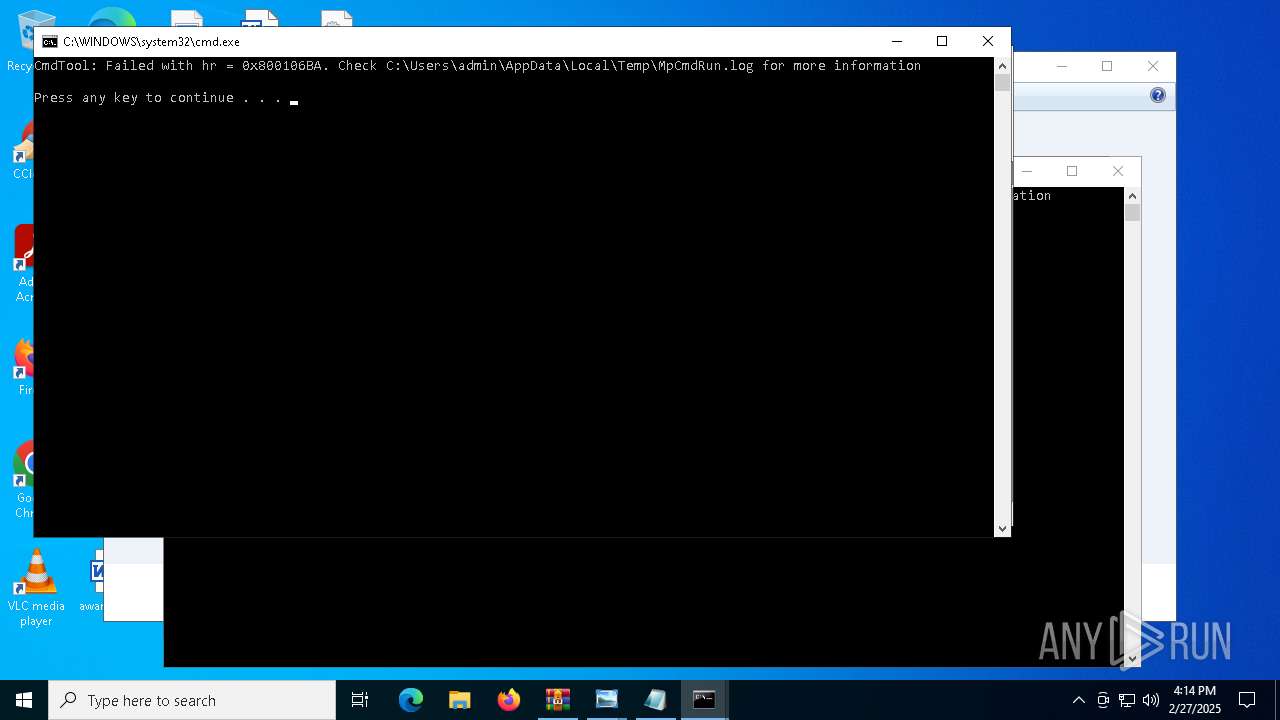Open the clock showing 4:14 PM
1280x720 pixels.
[1195, 700]
